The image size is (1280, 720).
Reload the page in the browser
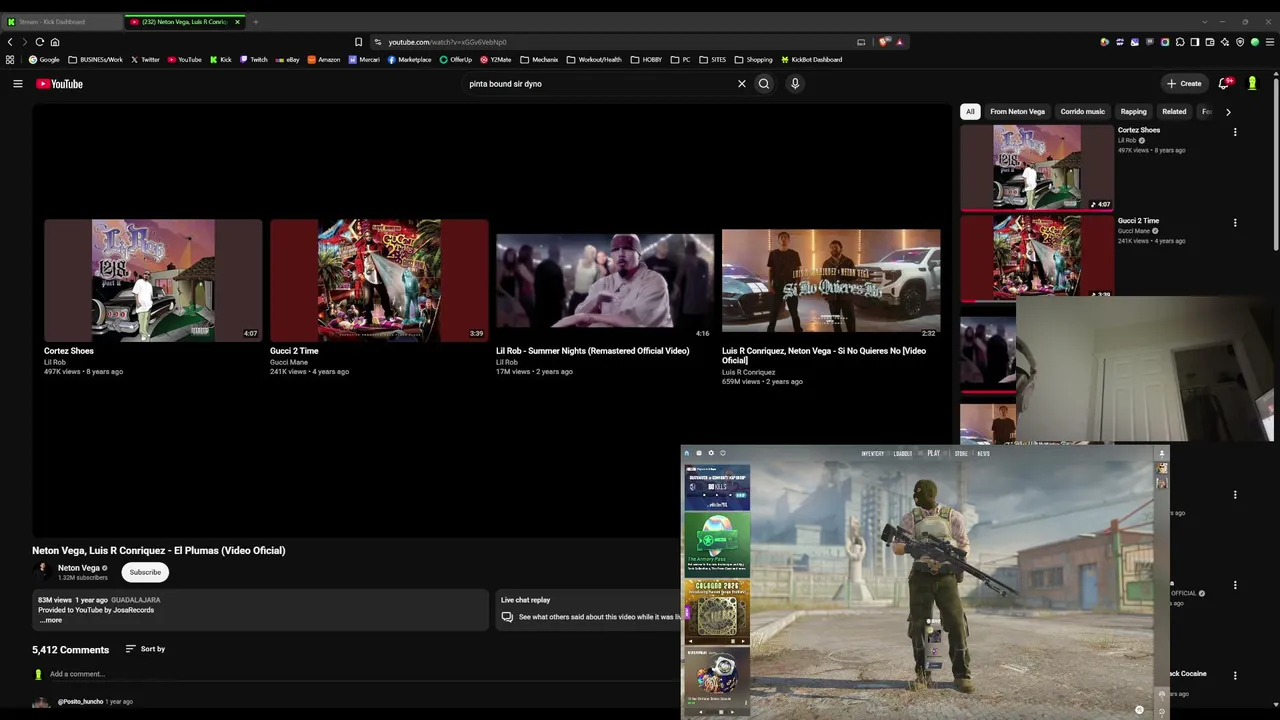39,42
